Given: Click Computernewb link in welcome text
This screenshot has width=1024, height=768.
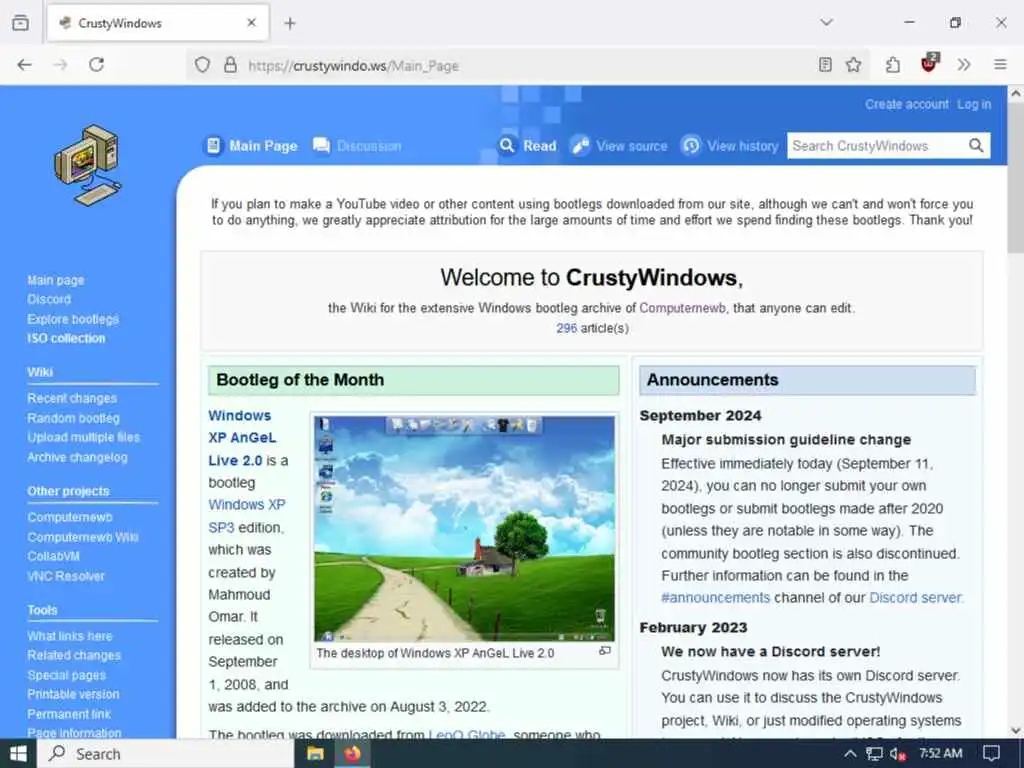Looking at the screenshot, I should 682,308.
